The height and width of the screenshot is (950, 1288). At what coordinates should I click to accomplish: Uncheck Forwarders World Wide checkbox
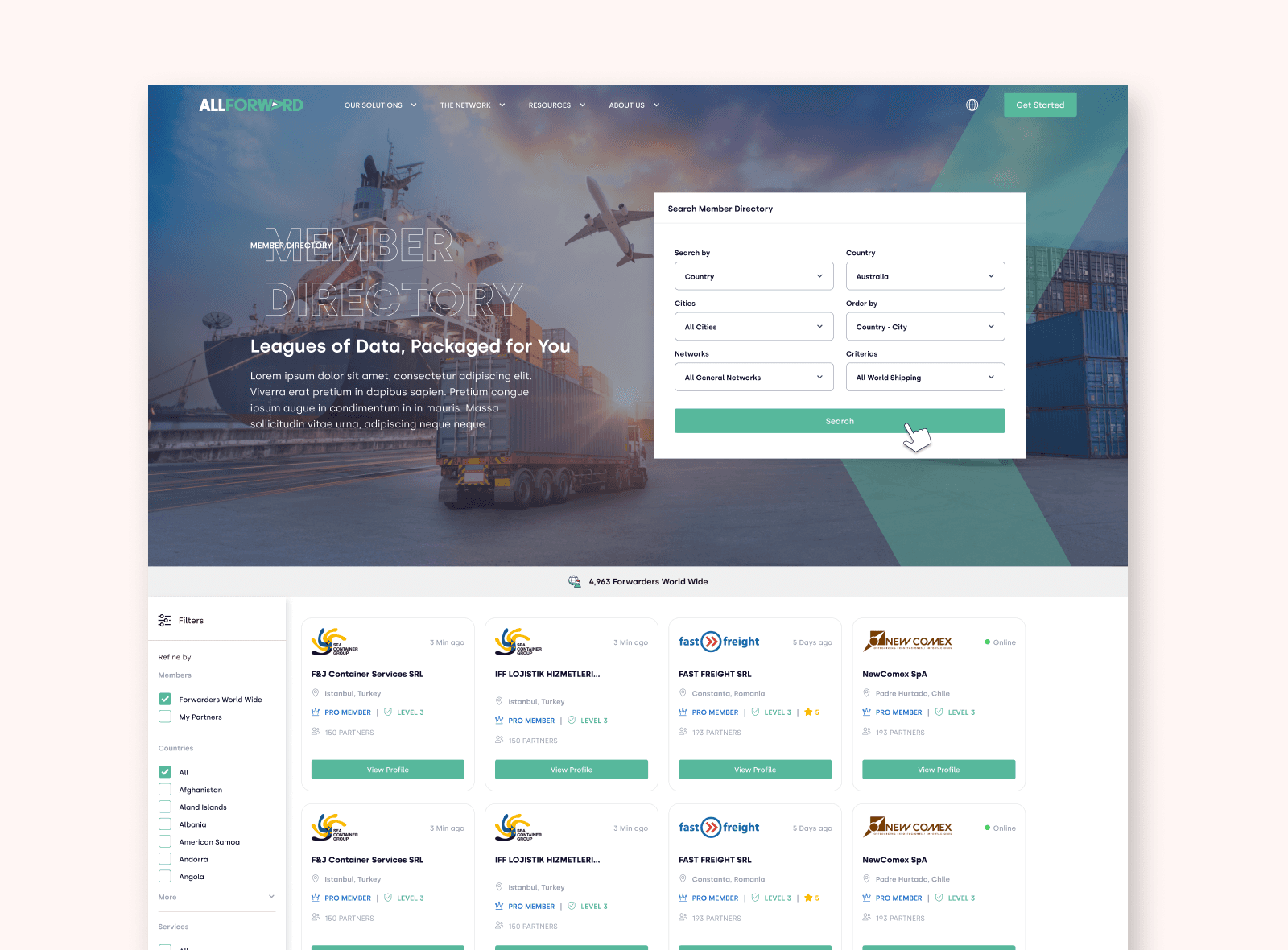(165, 699)
